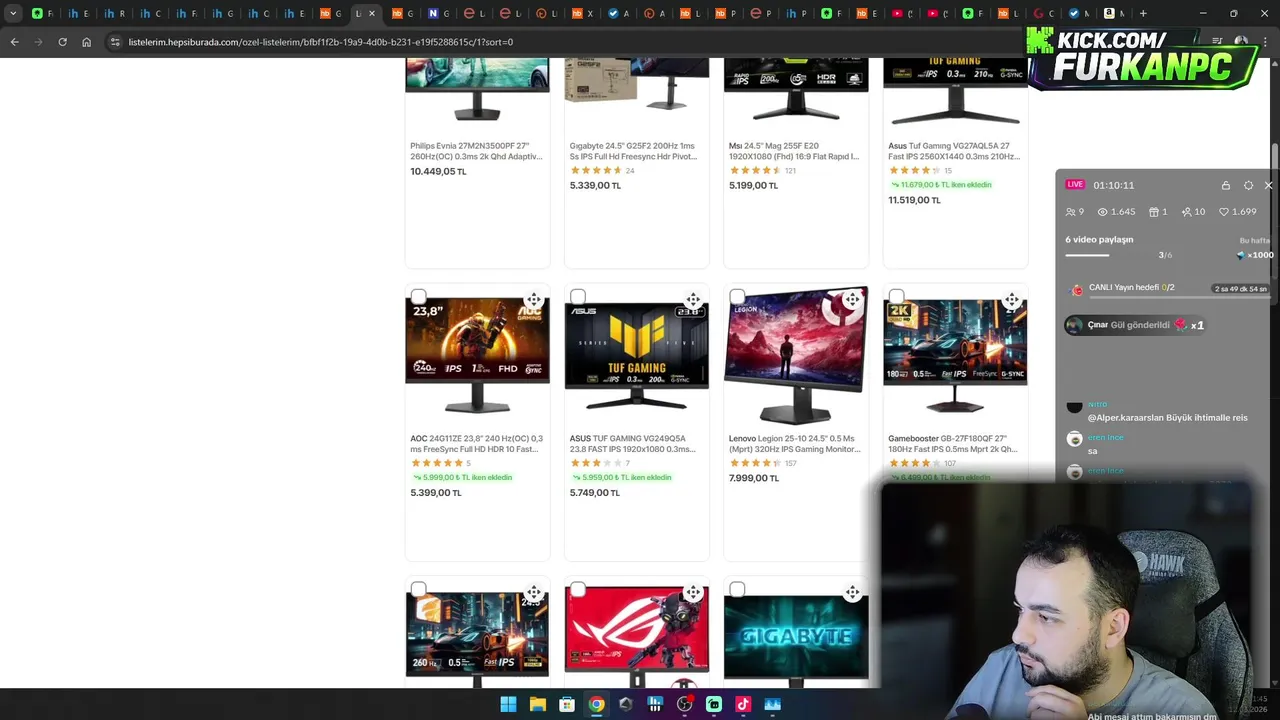1280x720 pixels.
Task: Click the AOC 23,8" monitor thumbnail
Action: point(477,354)
